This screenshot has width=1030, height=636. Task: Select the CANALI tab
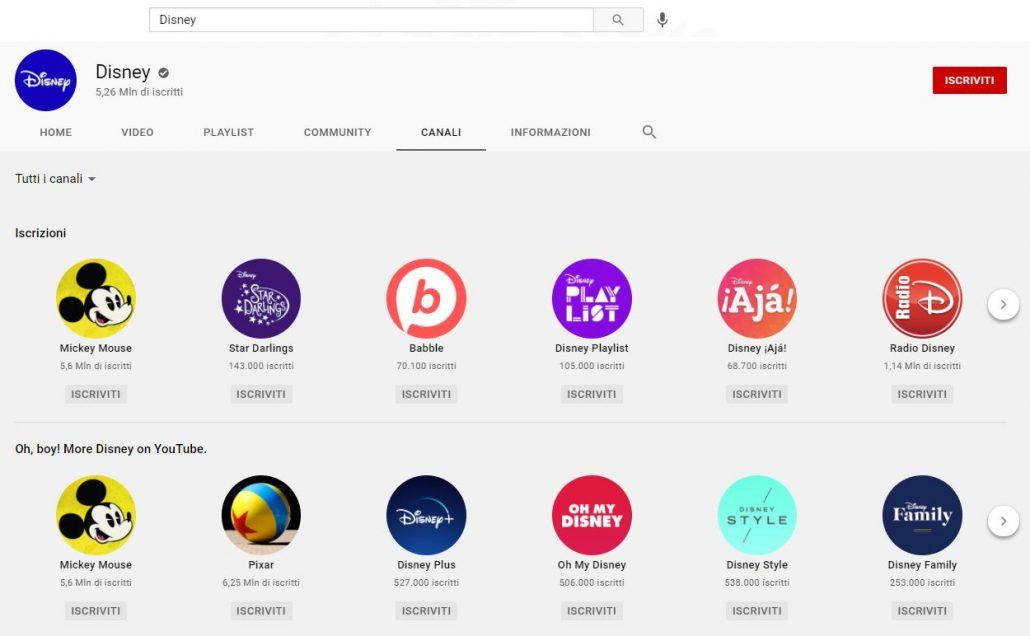click(x=441, y=132)
